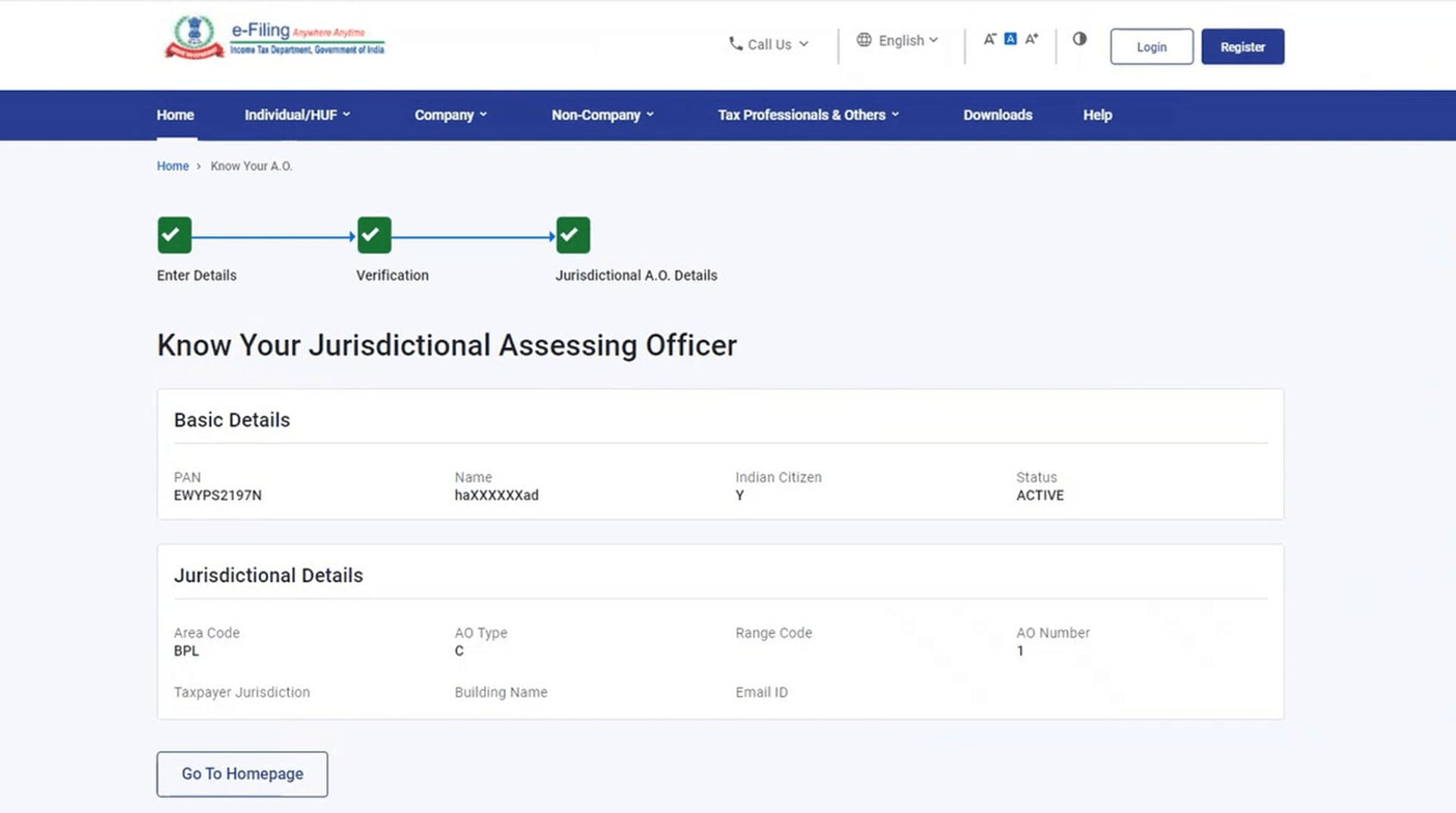Screen dimensions: 1456x813
Task: Click the globe language icon
Action: [x=864, y=40]
